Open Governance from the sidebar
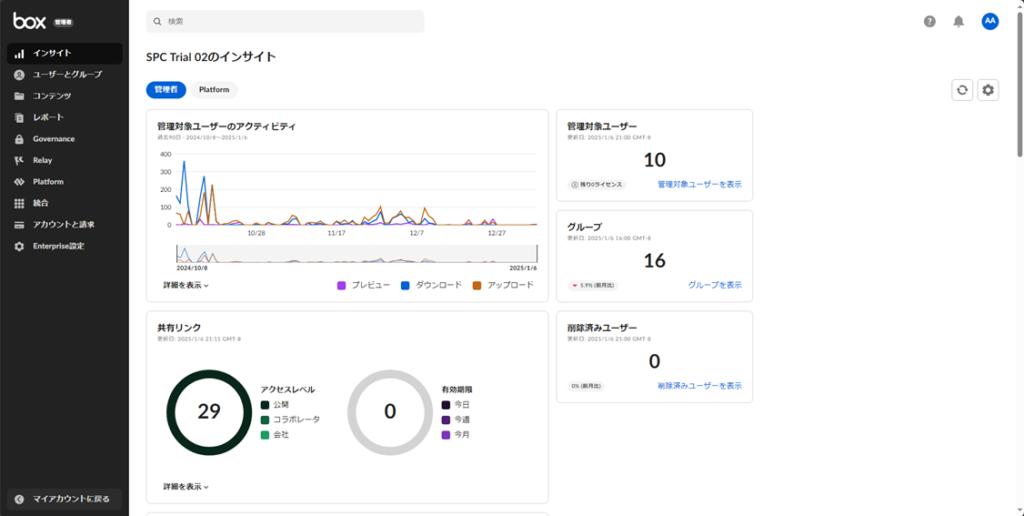Viewport: 1024px width, 516px height. pos(53,139)
